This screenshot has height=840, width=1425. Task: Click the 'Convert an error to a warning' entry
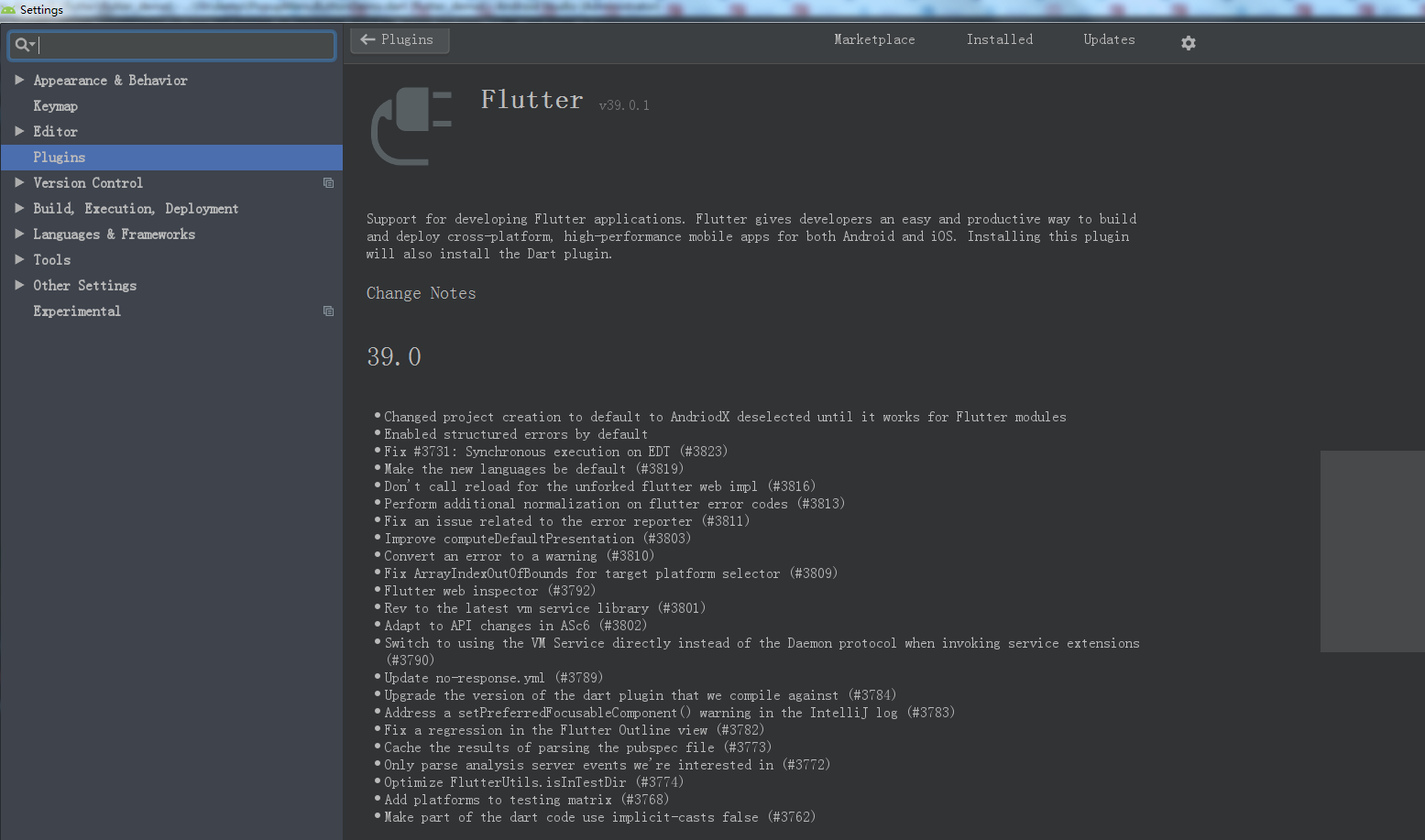click(519, 556)
